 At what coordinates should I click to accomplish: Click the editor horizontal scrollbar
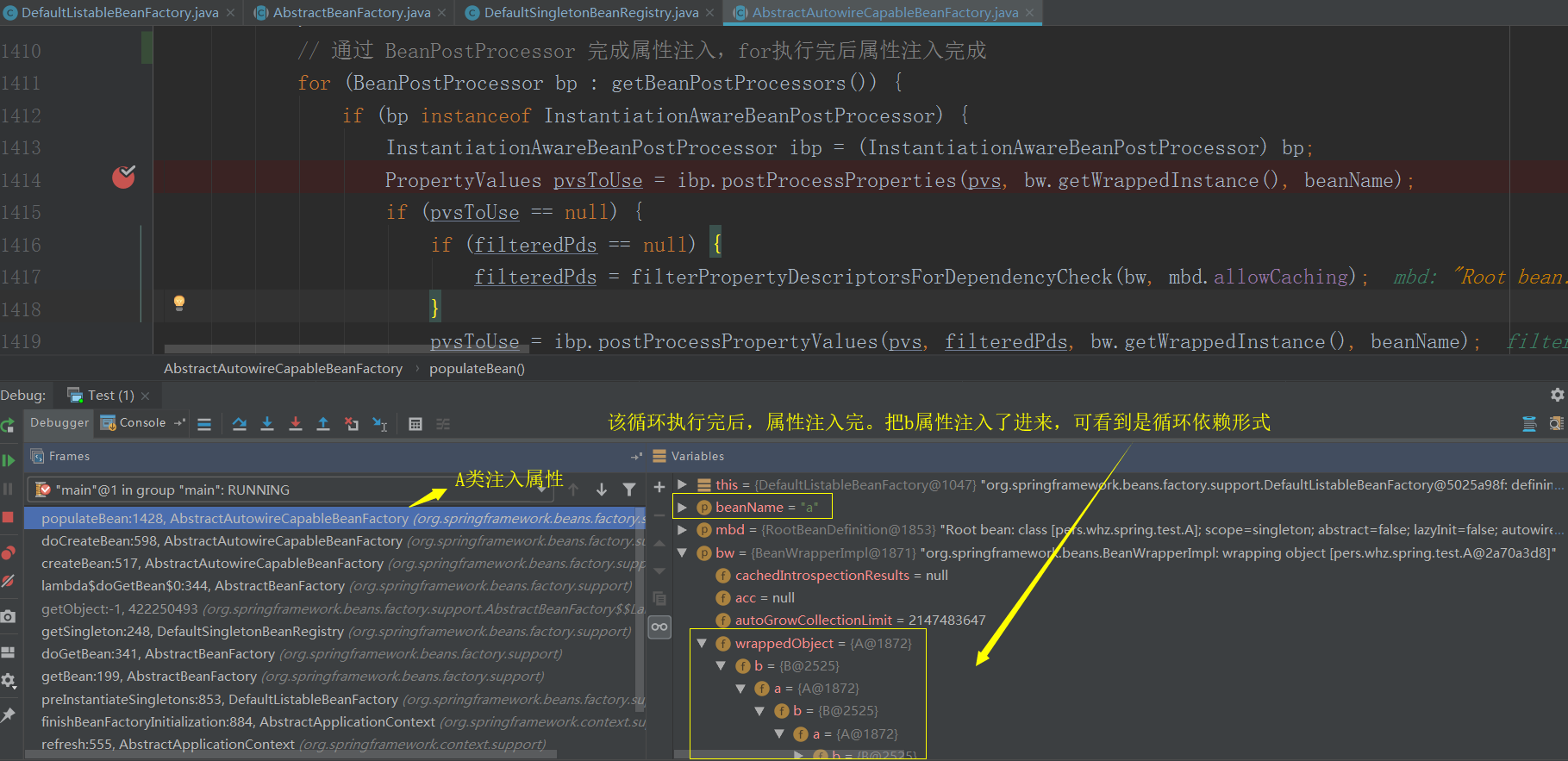point(345,349)
